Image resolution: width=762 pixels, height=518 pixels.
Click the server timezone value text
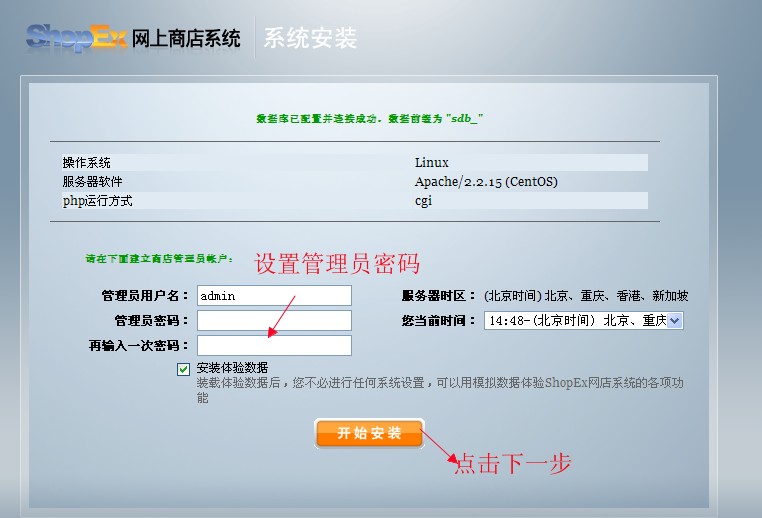click(x=586, y=295)
